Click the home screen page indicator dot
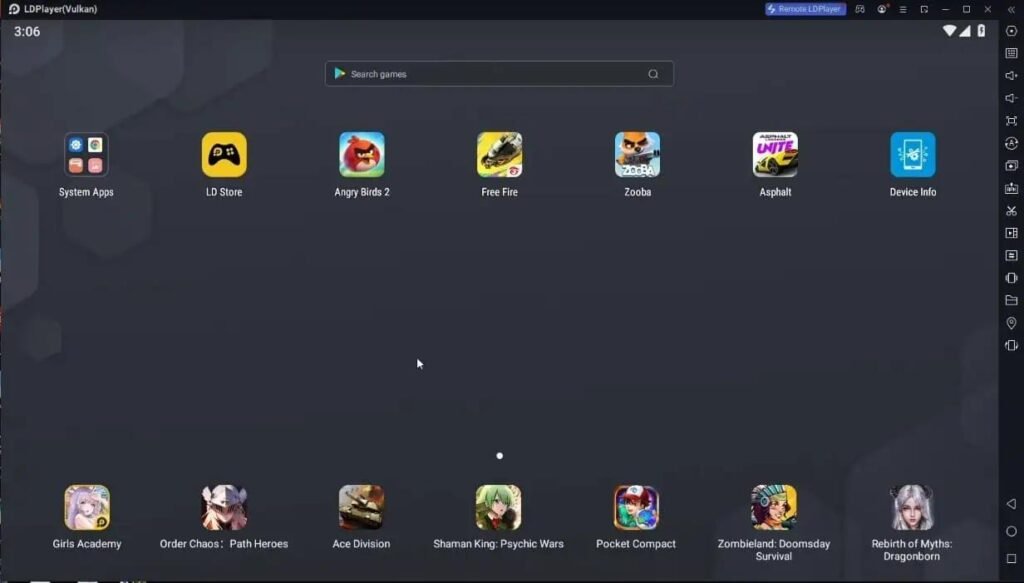Viewport: 1024px width, 583px height. (500, 456)
